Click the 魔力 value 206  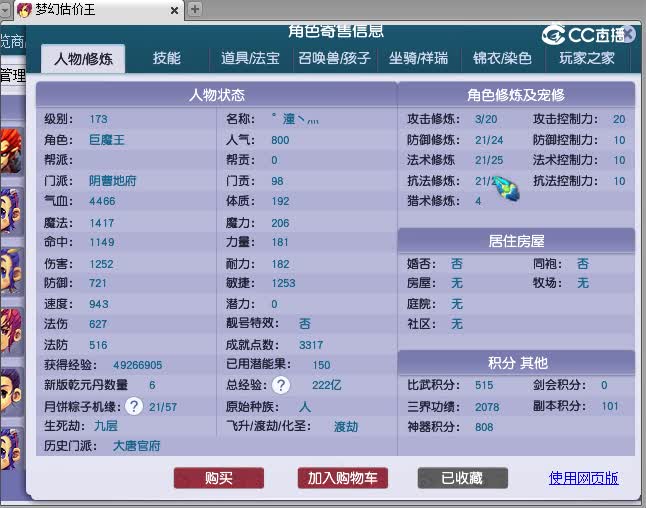[280, 223]
